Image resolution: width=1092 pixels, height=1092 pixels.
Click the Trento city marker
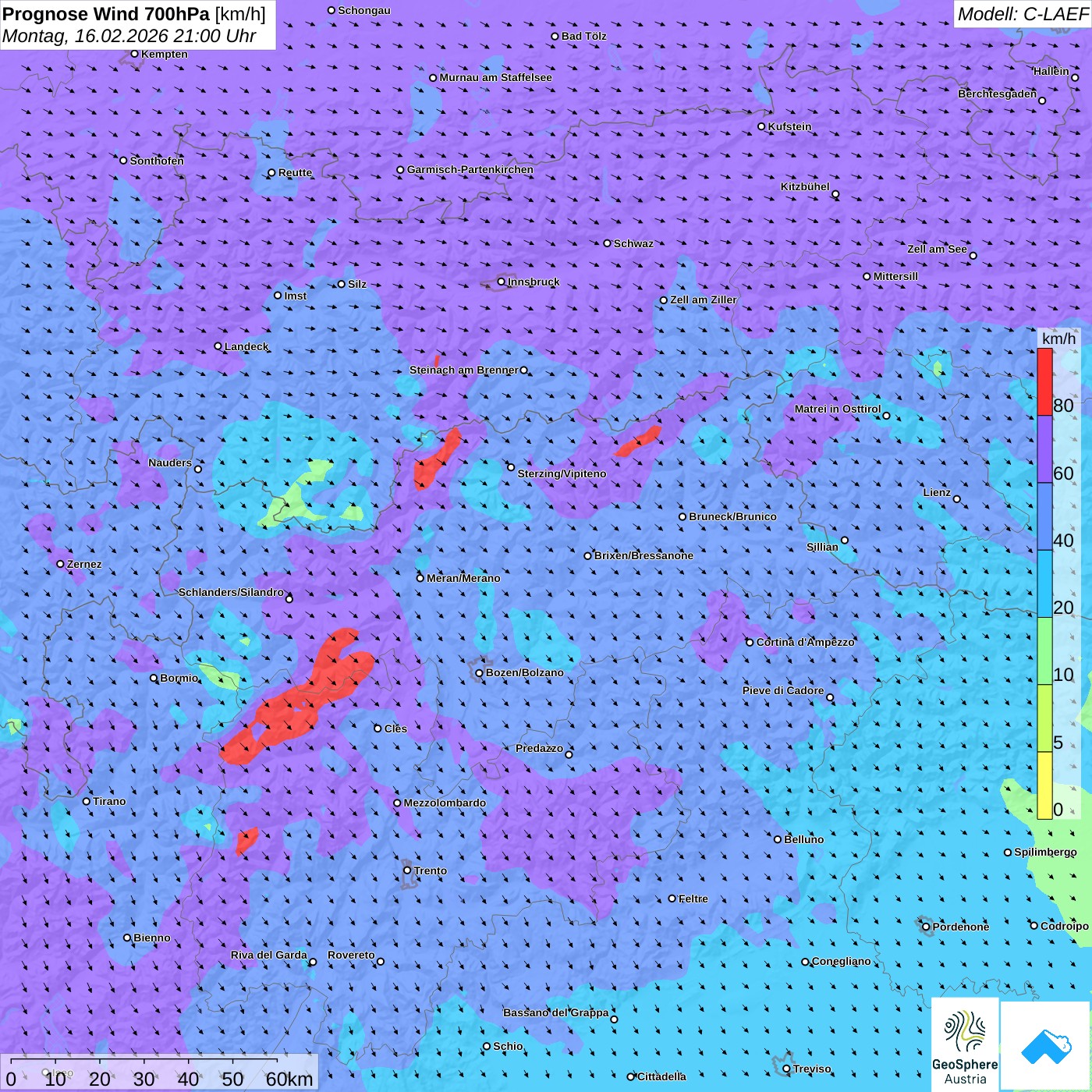pyautogui.click(x=407, y=870)
